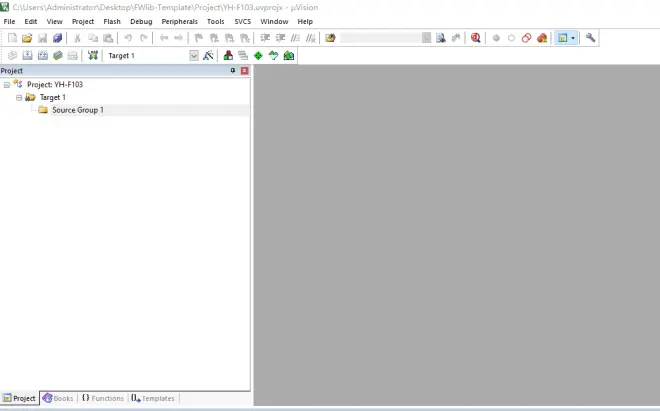Pin the Project panel with the pushpin
Image resolution: width=660 pixels, height=411 pixels.
tap(233, 71)
